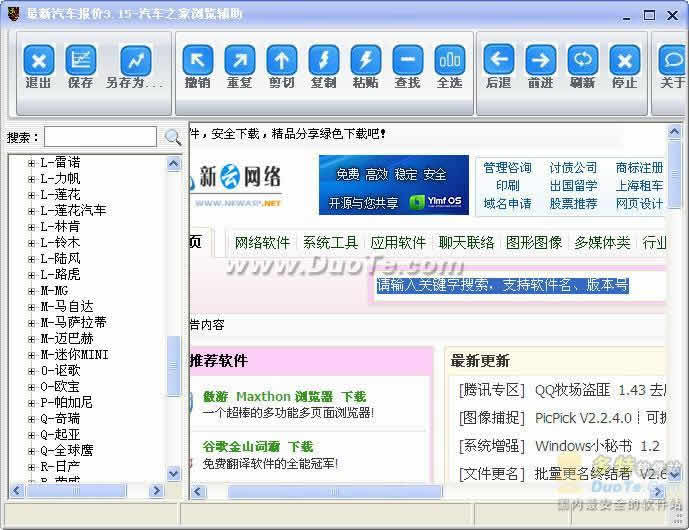The height and width of the screenshot is (530, 689).
Task: Open the 傲游 Maxthon 浏览器 下载 link
Action: point(284,396)
